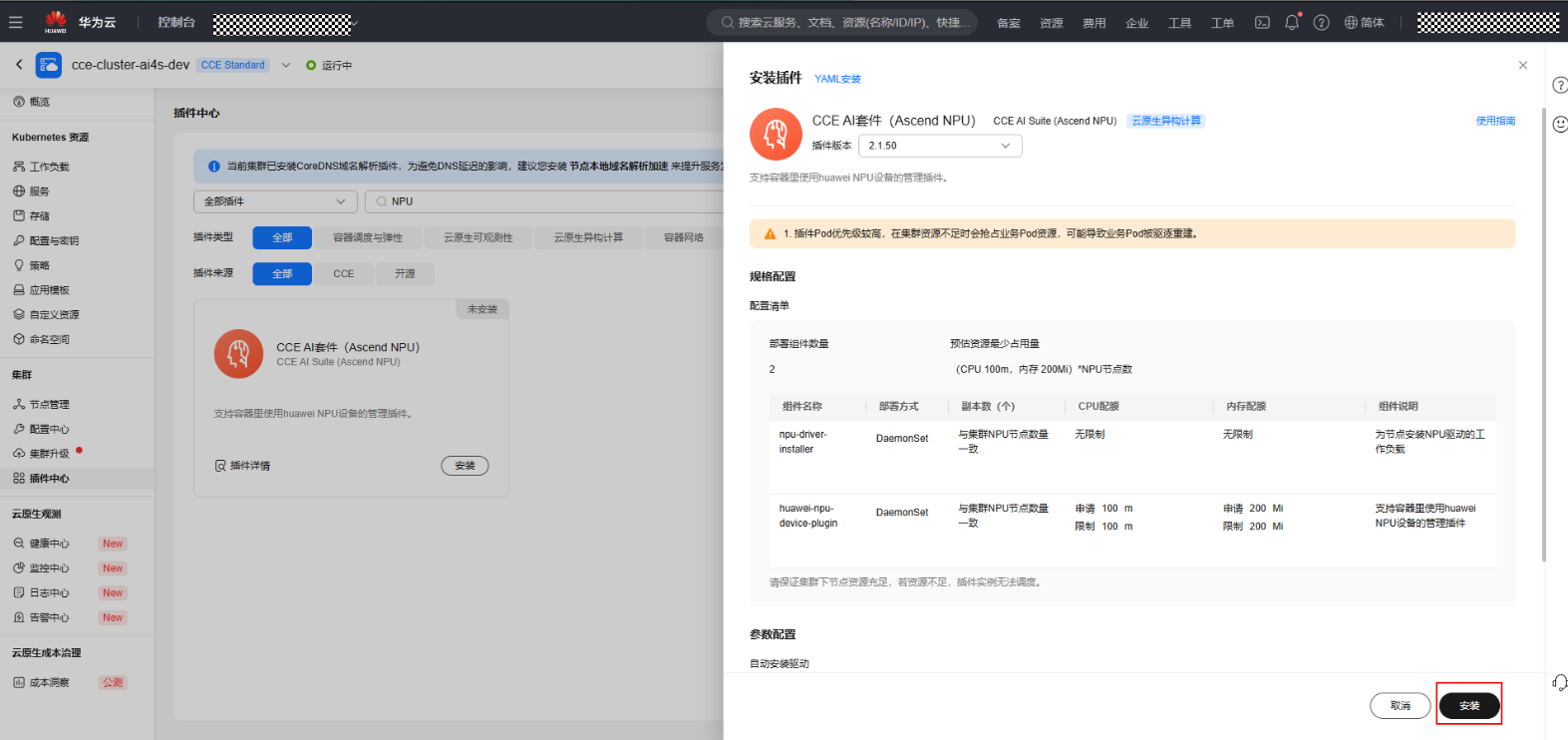Close the install plugin panel

[1522, 65]
